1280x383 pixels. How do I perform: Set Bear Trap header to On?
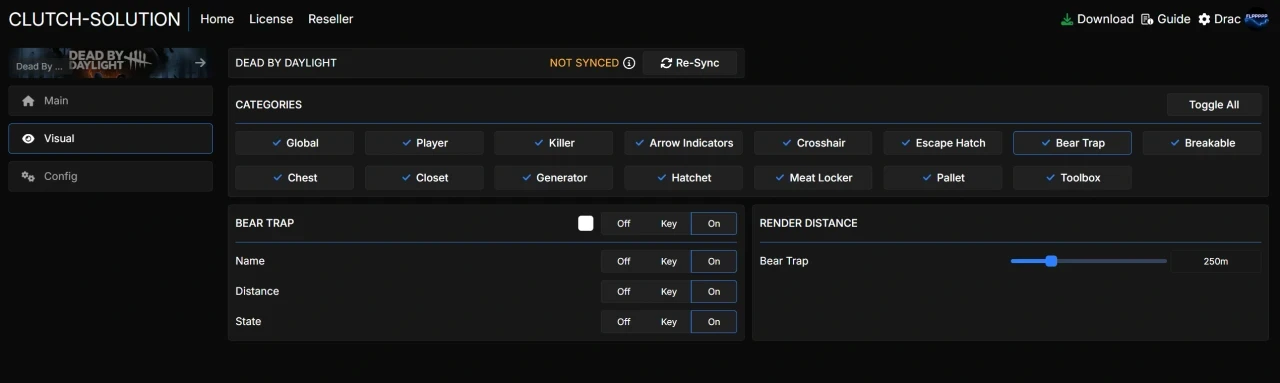click(714, 224)
